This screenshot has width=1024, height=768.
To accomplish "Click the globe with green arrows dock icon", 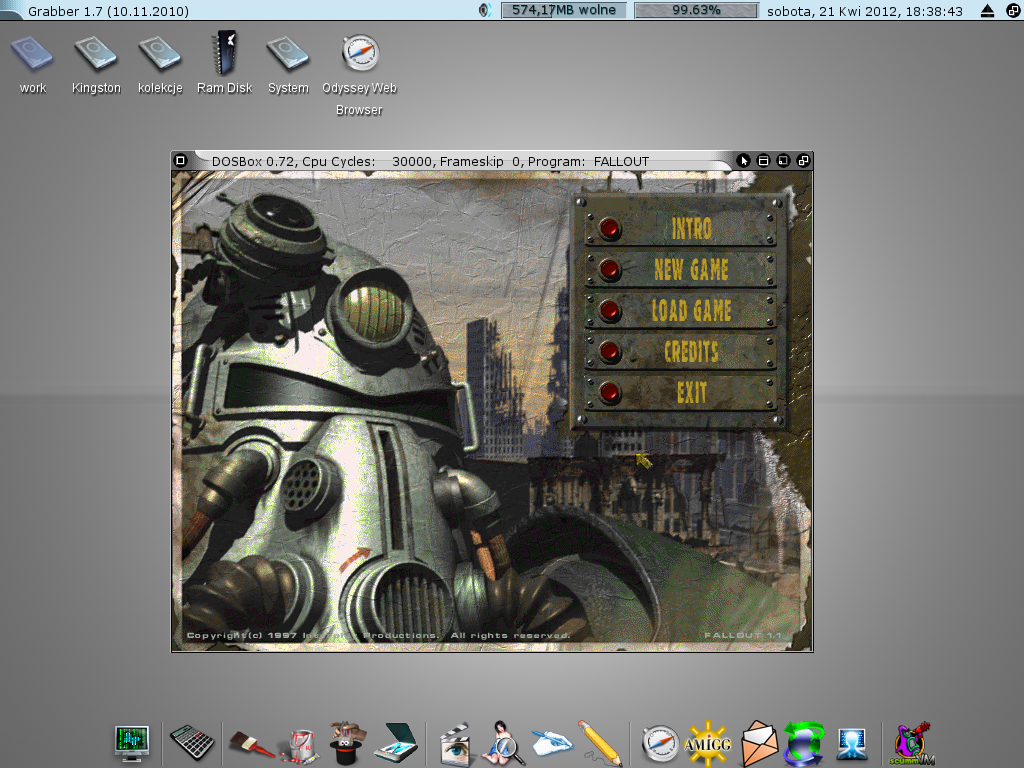I will pyautogui.click(x=804, y=743).
